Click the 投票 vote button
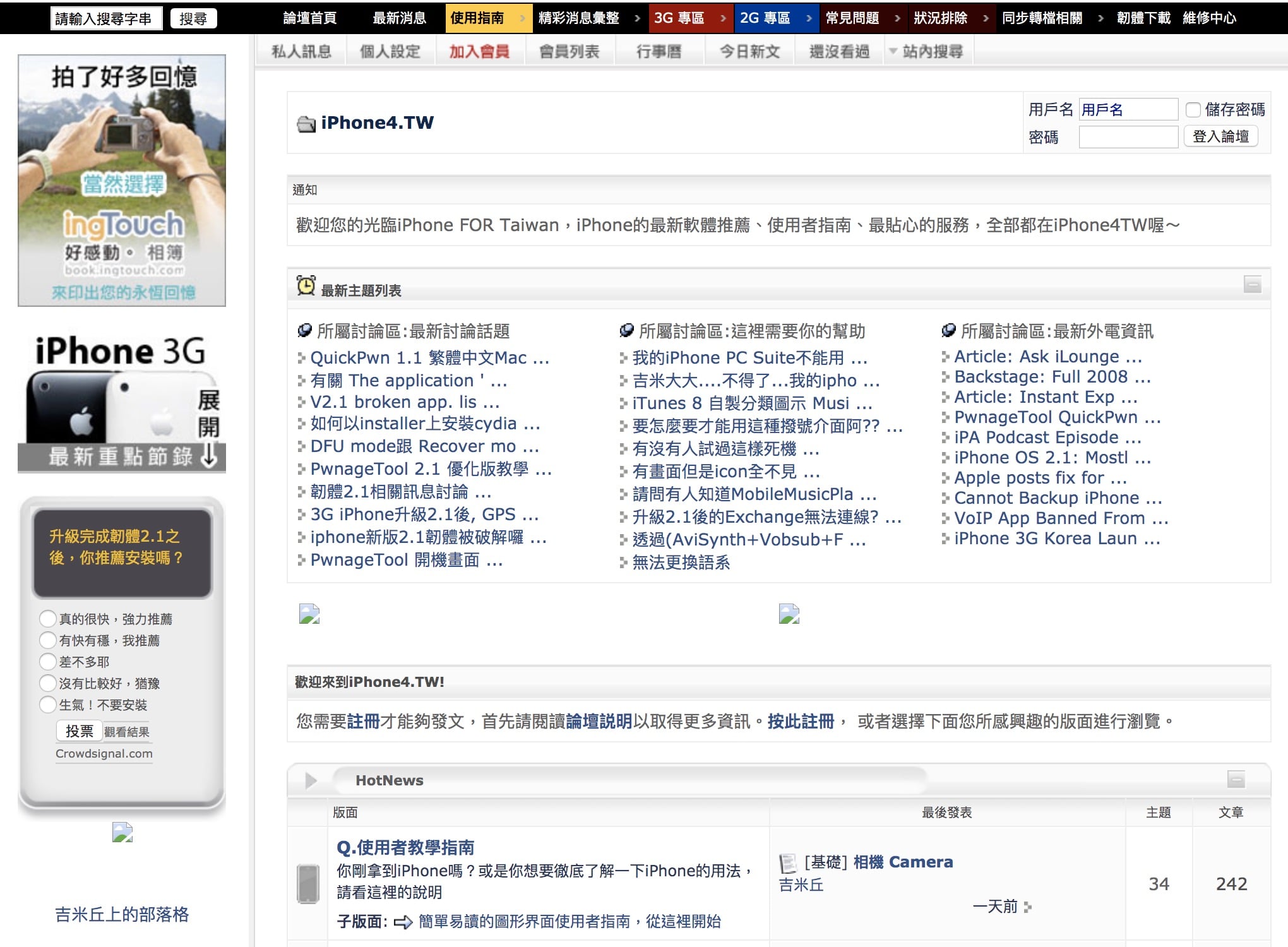 pyautogui.click(x=79, y=731)
